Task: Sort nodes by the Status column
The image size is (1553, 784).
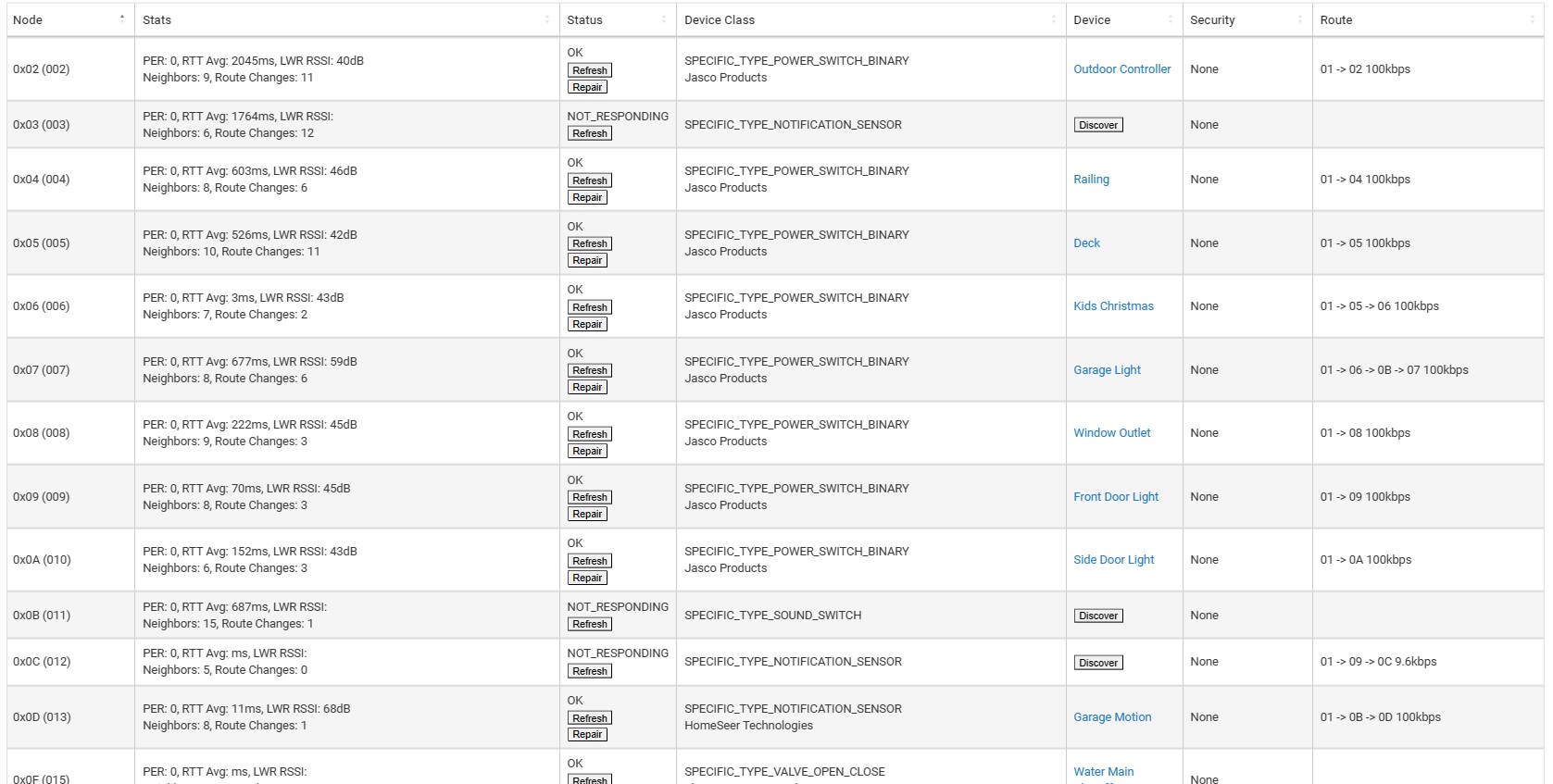Action: click(664, 19)
